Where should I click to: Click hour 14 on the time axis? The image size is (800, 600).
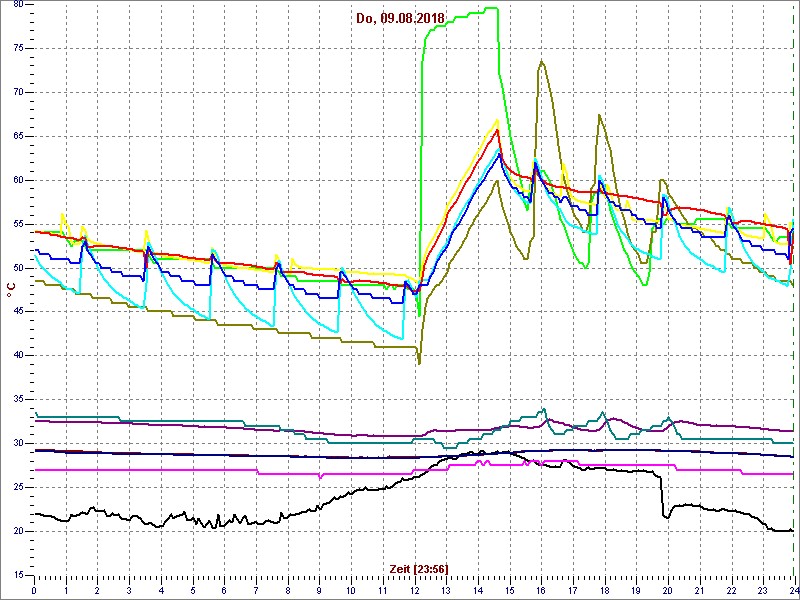click(478, 590)
